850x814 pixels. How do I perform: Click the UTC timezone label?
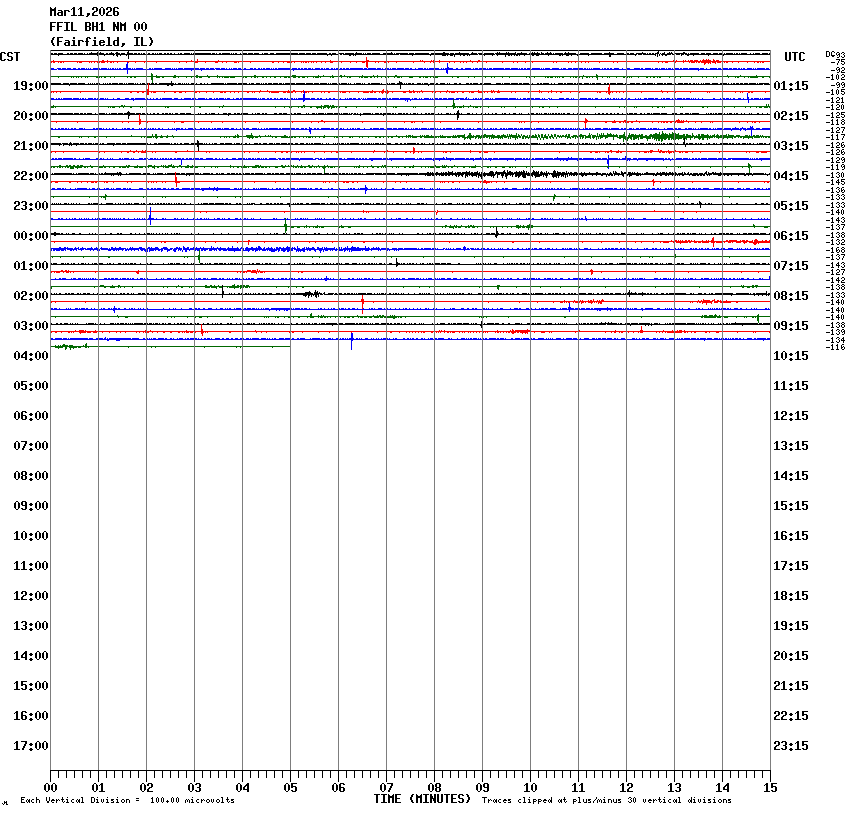(794, 57)
